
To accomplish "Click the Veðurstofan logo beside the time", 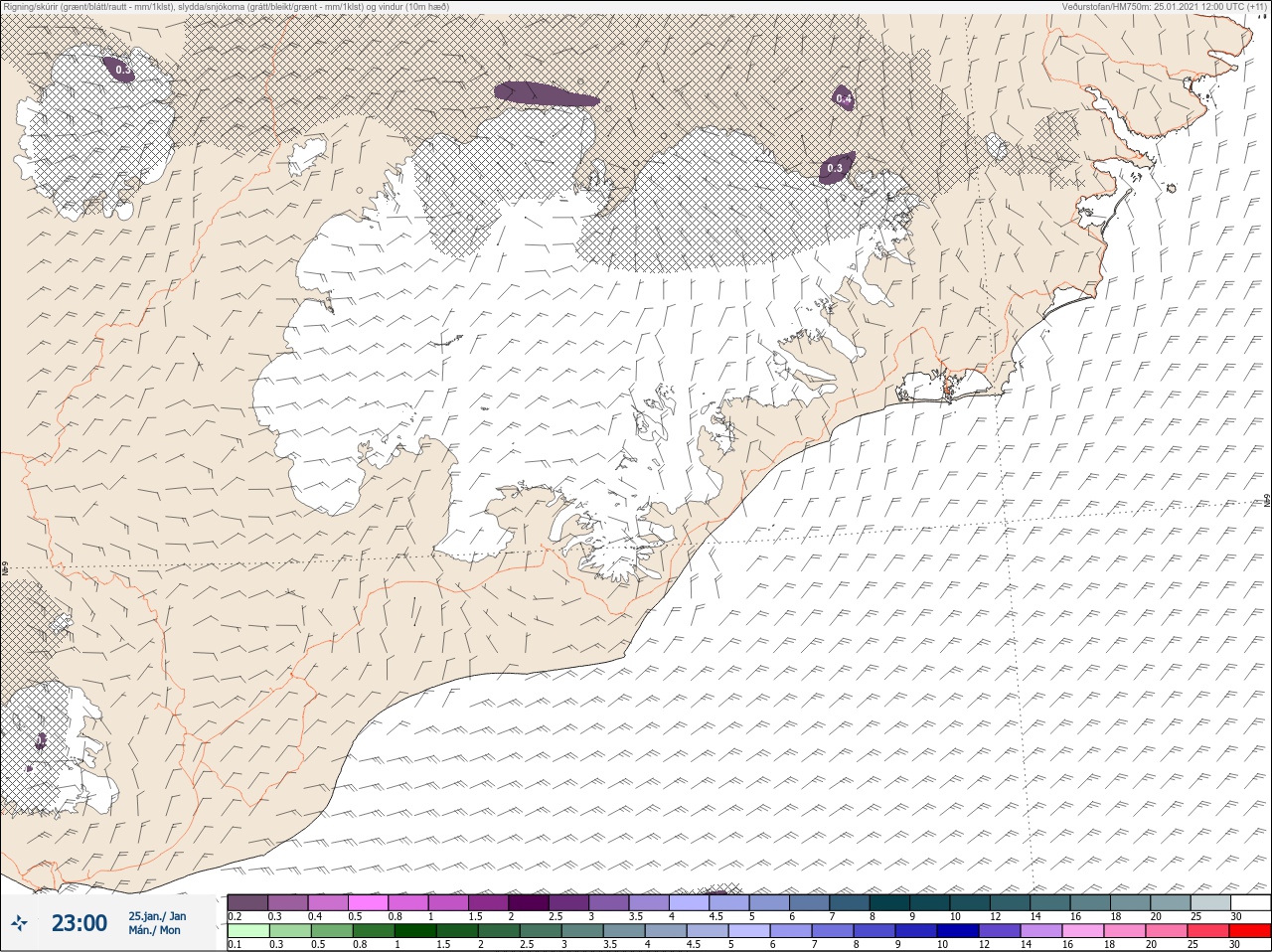I will click(19, 923).
